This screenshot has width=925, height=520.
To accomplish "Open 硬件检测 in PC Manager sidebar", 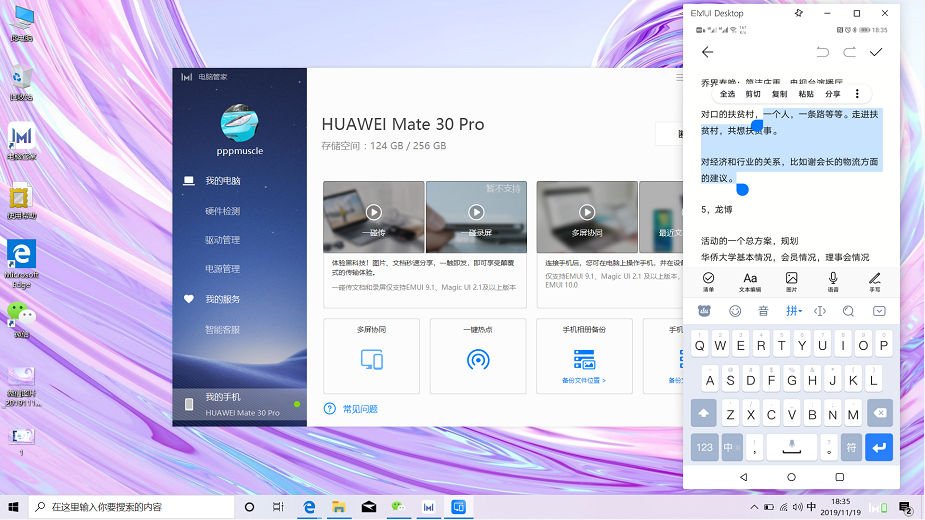I will (222, 211).
